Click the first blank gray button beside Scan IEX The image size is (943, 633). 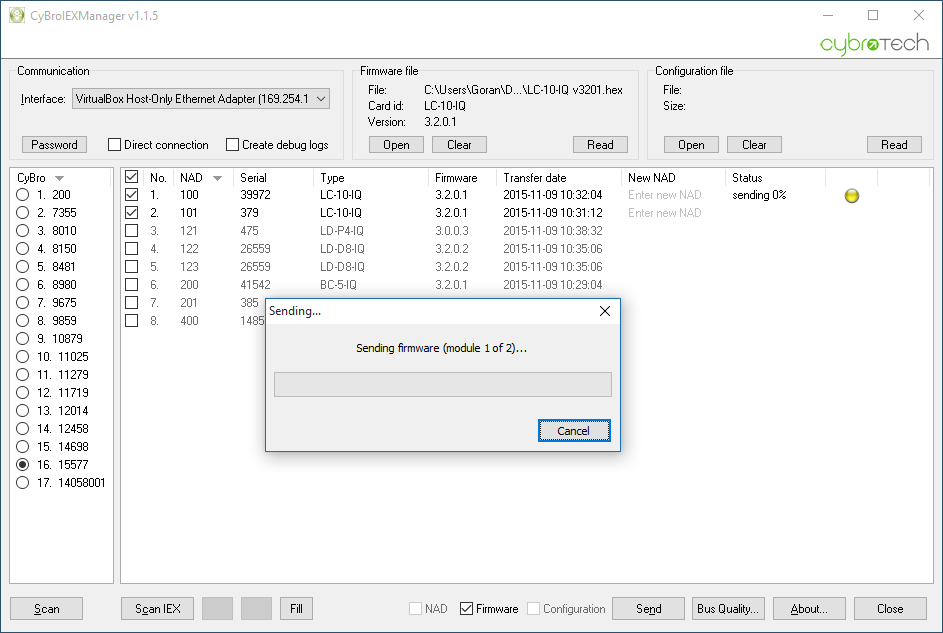click(x=217, y=608)
